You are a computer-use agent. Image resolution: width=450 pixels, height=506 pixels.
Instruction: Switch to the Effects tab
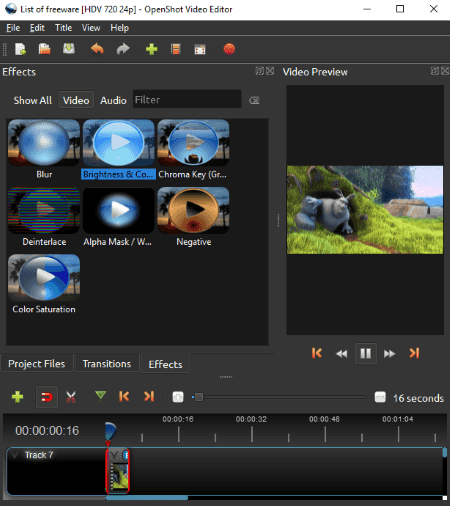[165, 364]
